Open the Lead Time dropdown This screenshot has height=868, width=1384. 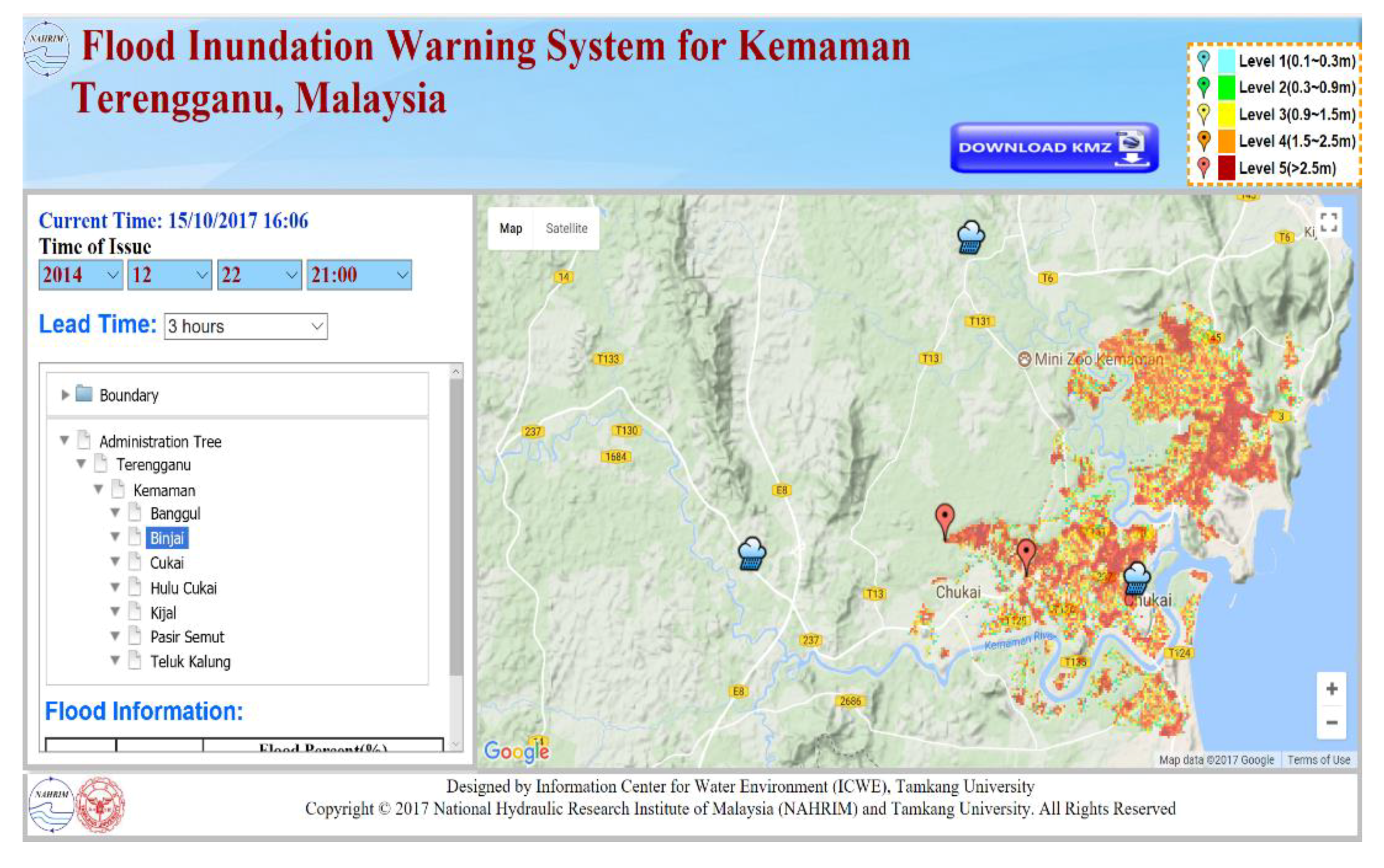246,326
